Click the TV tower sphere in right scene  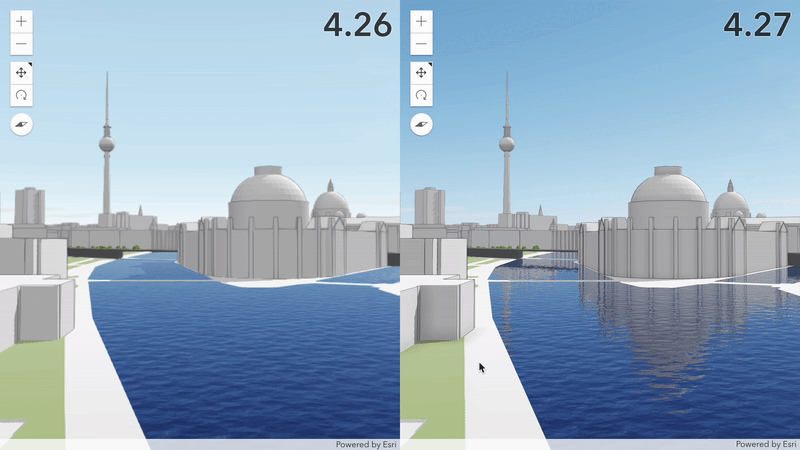(507, 144)
